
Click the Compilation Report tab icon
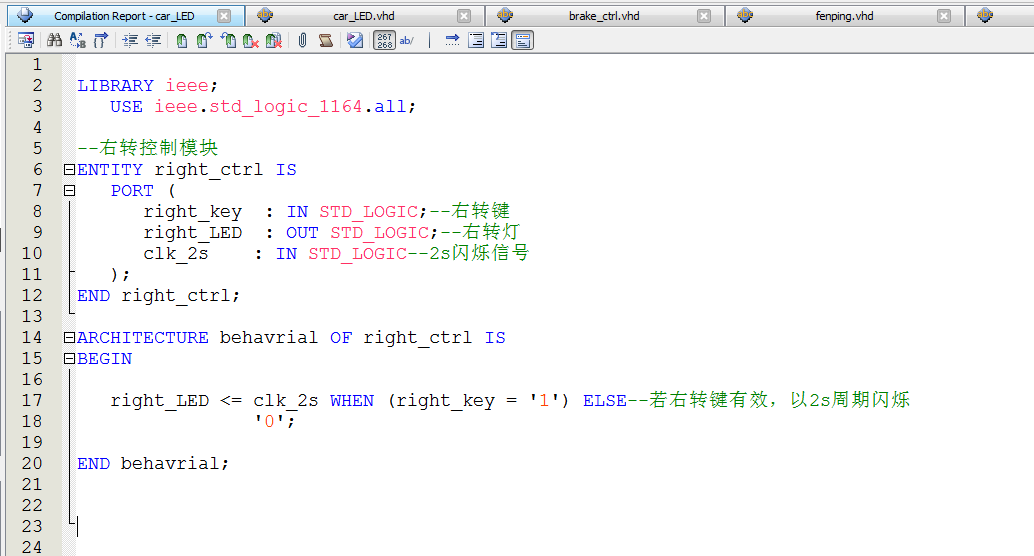pos(25,15)
